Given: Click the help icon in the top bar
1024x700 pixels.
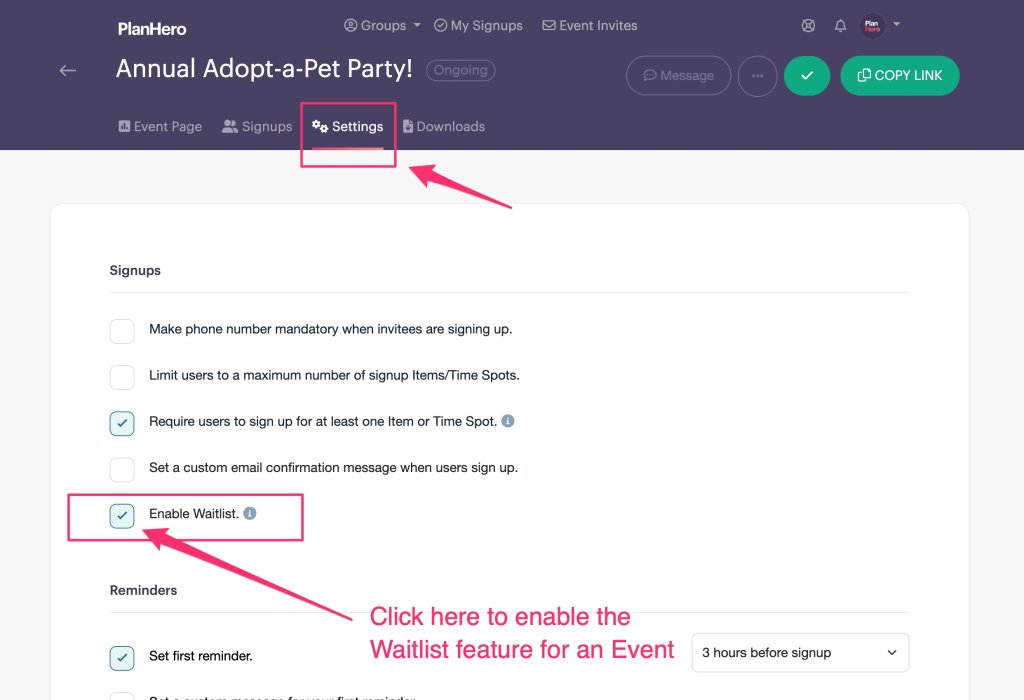Looking at the screenshot, I should [808, 25].
